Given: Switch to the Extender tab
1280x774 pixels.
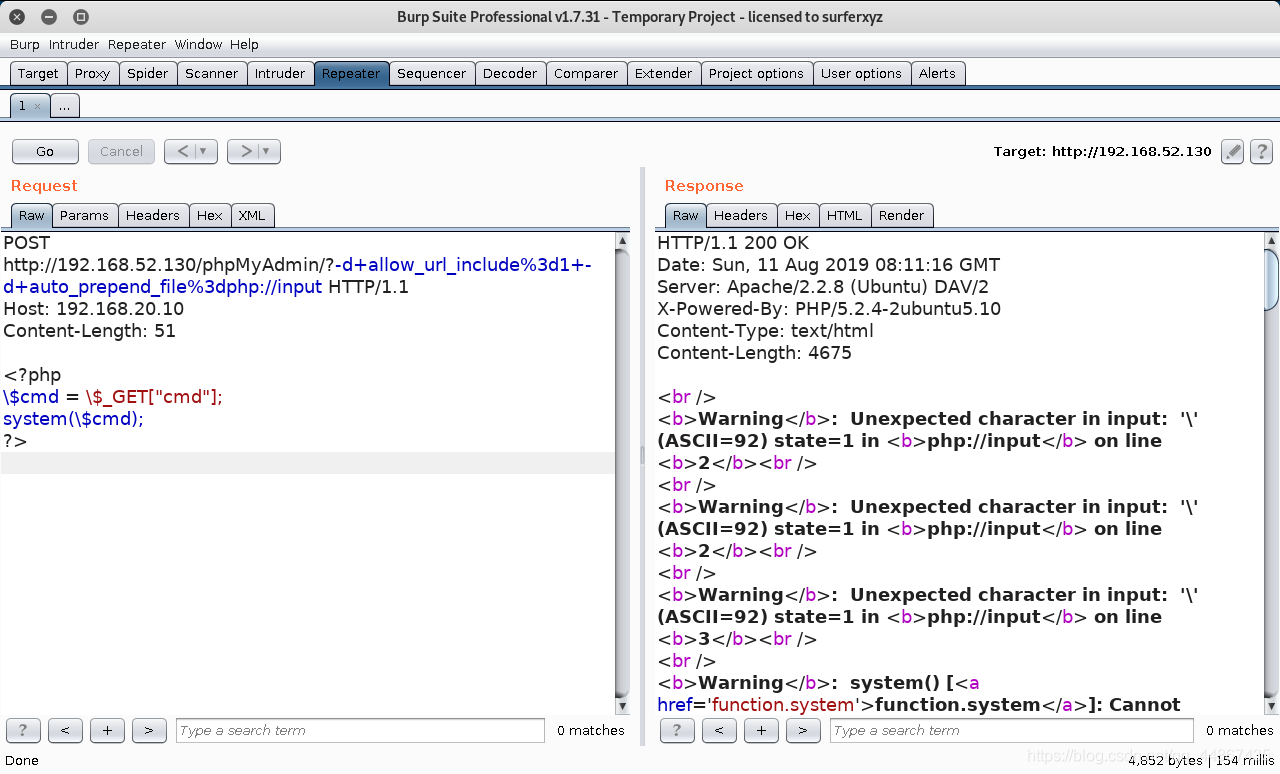Looking at the screenshot, I should point(664,74).
